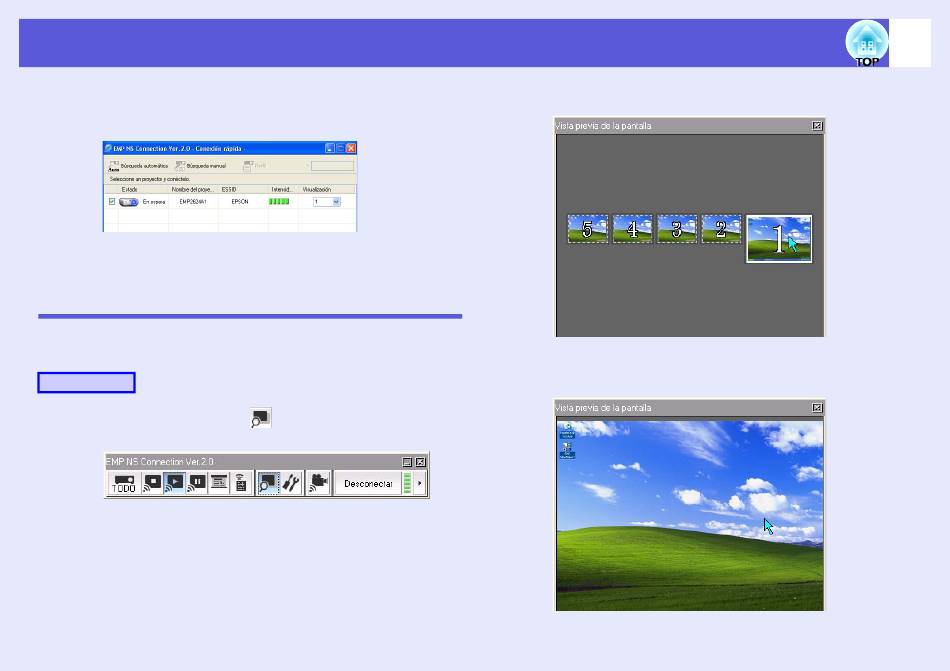Click the EPSON ESSID cell
Viewport: 950px width, 671px height.
[240, 202]
